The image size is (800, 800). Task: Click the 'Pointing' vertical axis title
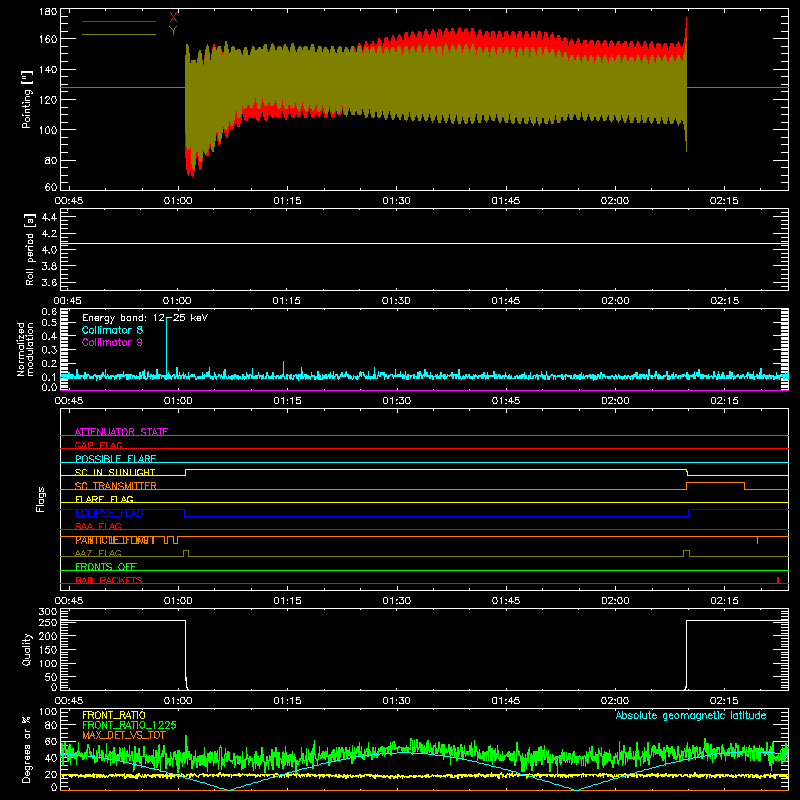point(27,99)
